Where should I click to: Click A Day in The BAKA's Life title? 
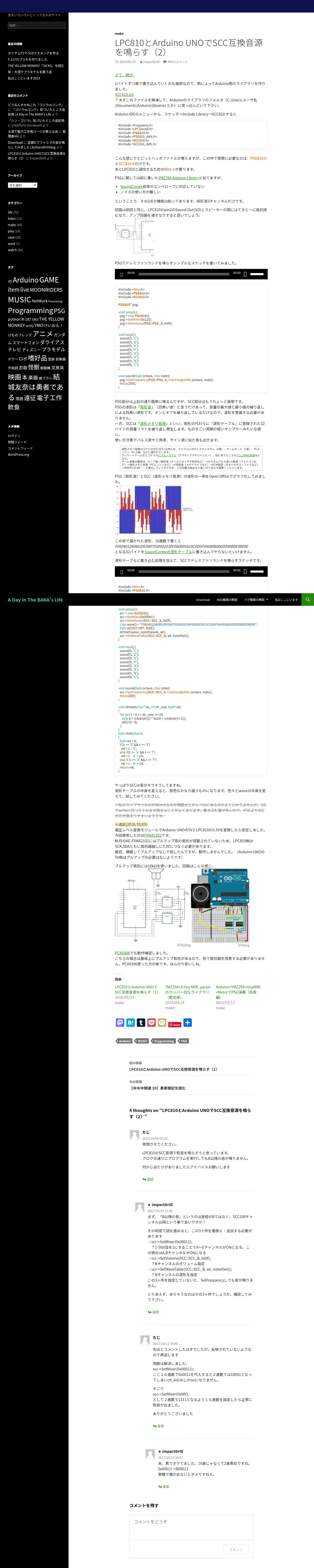tap(35, 599)
